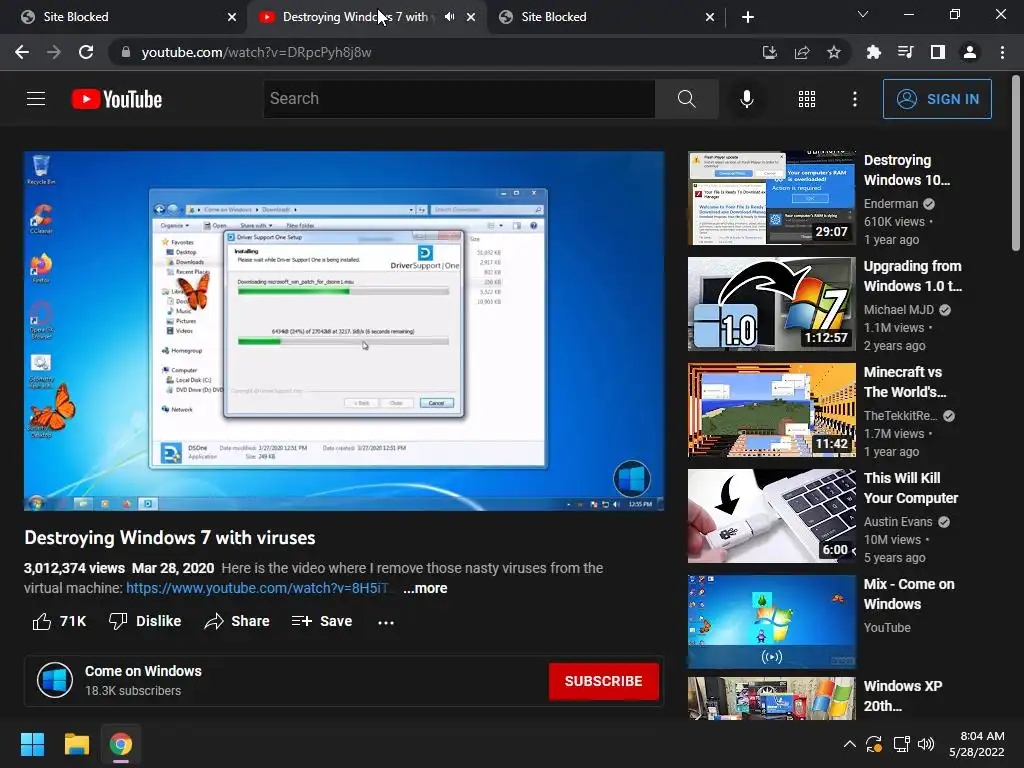Open the YouTube apps grid
This screenshot has width=1024, height=768.
(x=807, y=99)
